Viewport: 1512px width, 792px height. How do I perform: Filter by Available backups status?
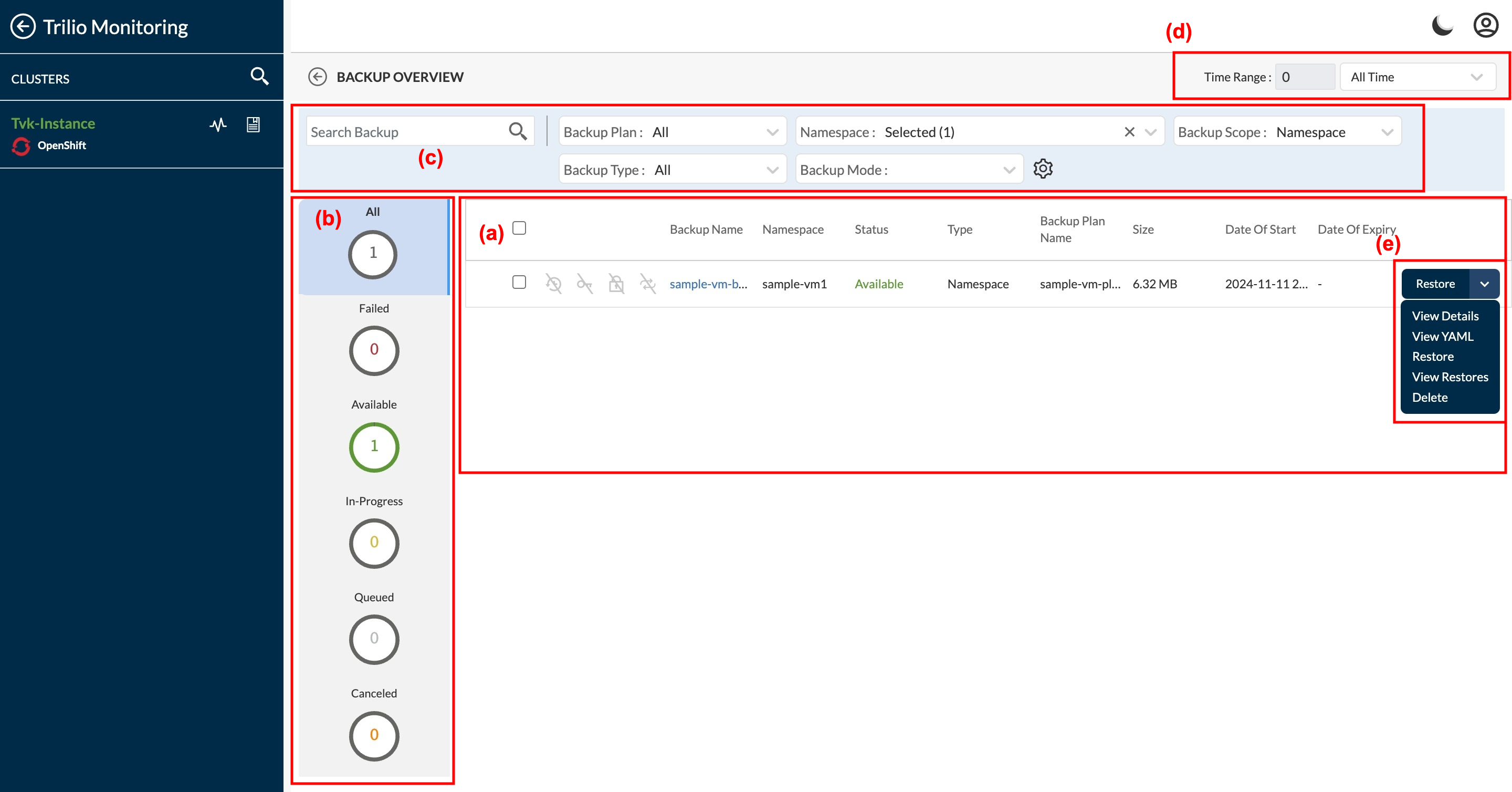(374, 437)
